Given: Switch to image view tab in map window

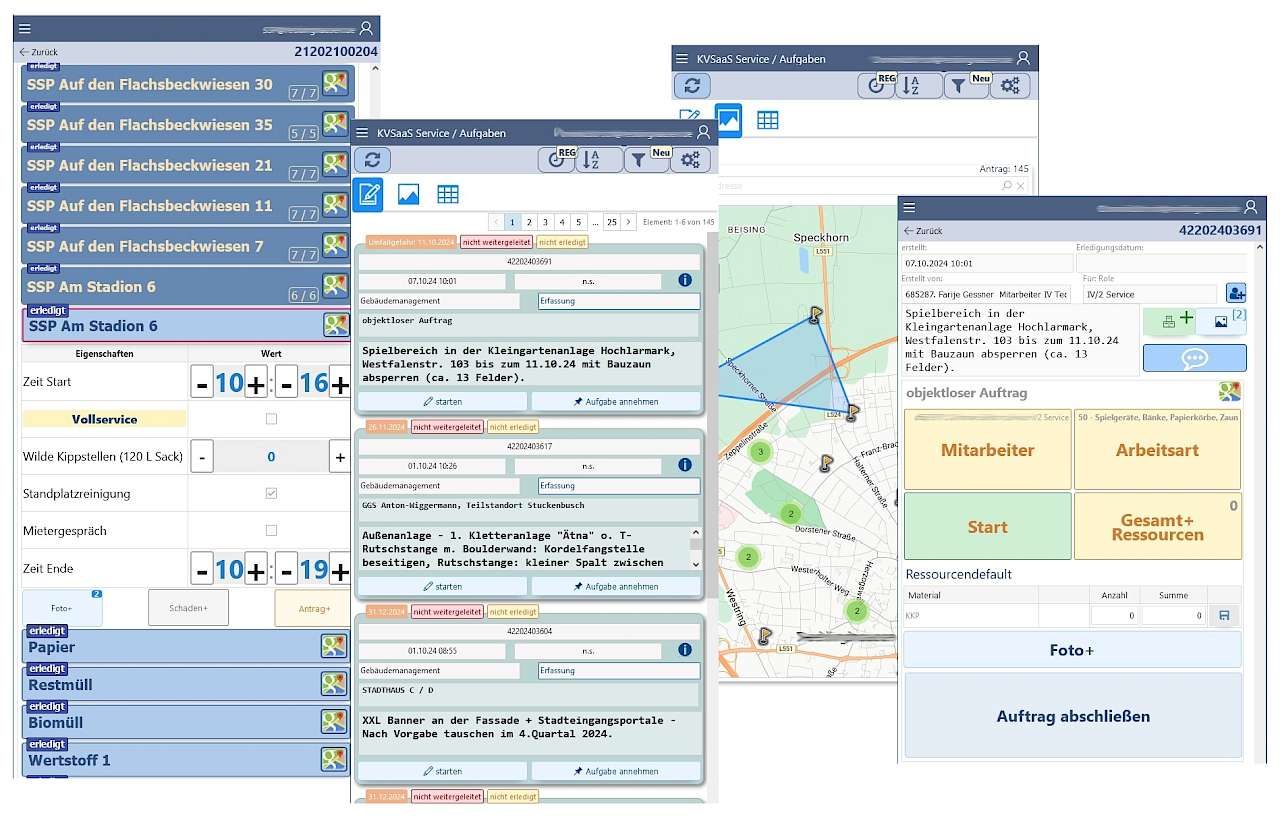Looking at the screenshot, I should (728, 120).
